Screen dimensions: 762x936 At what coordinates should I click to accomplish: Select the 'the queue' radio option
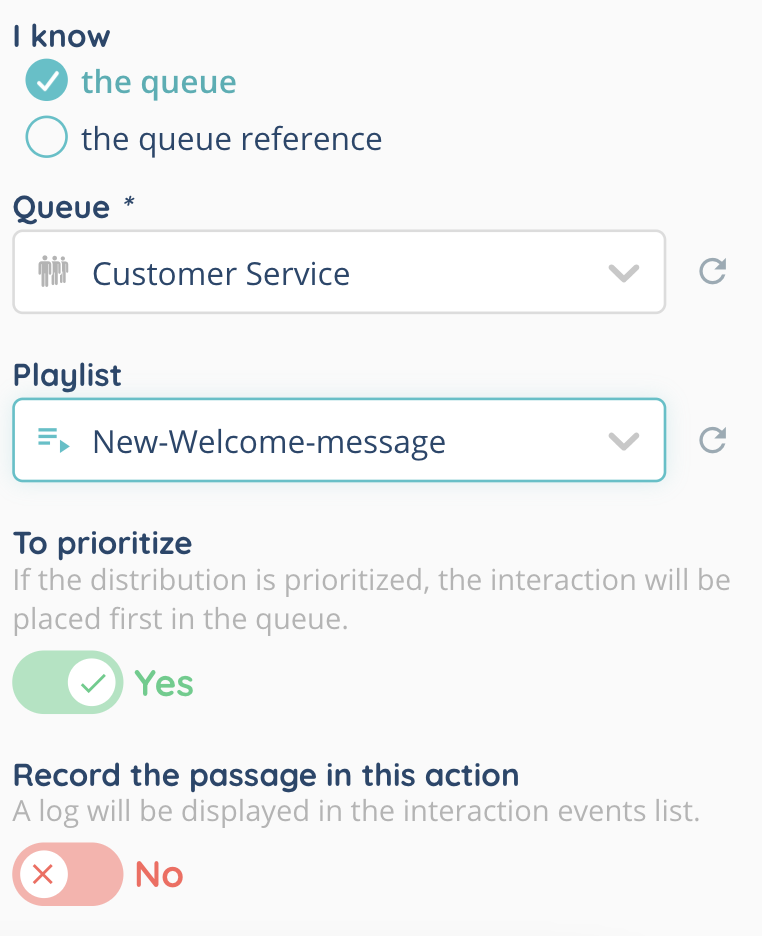point(47,81)
